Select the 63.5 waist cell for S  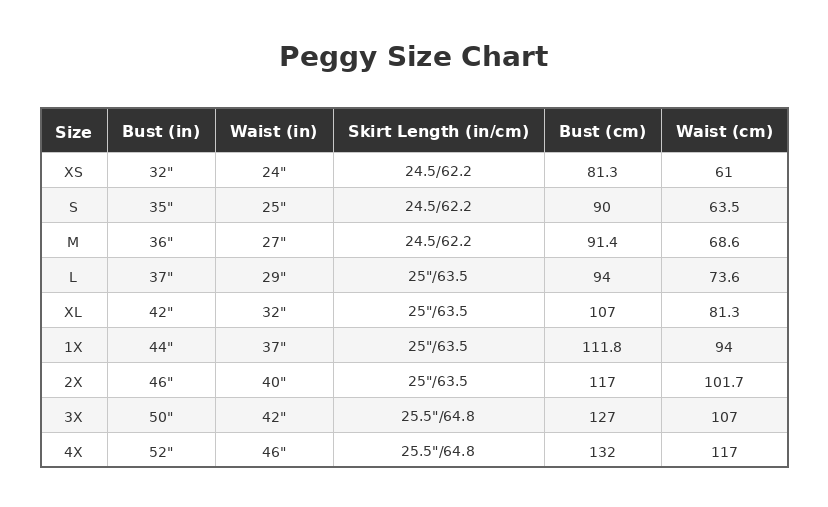pos(724,207)
